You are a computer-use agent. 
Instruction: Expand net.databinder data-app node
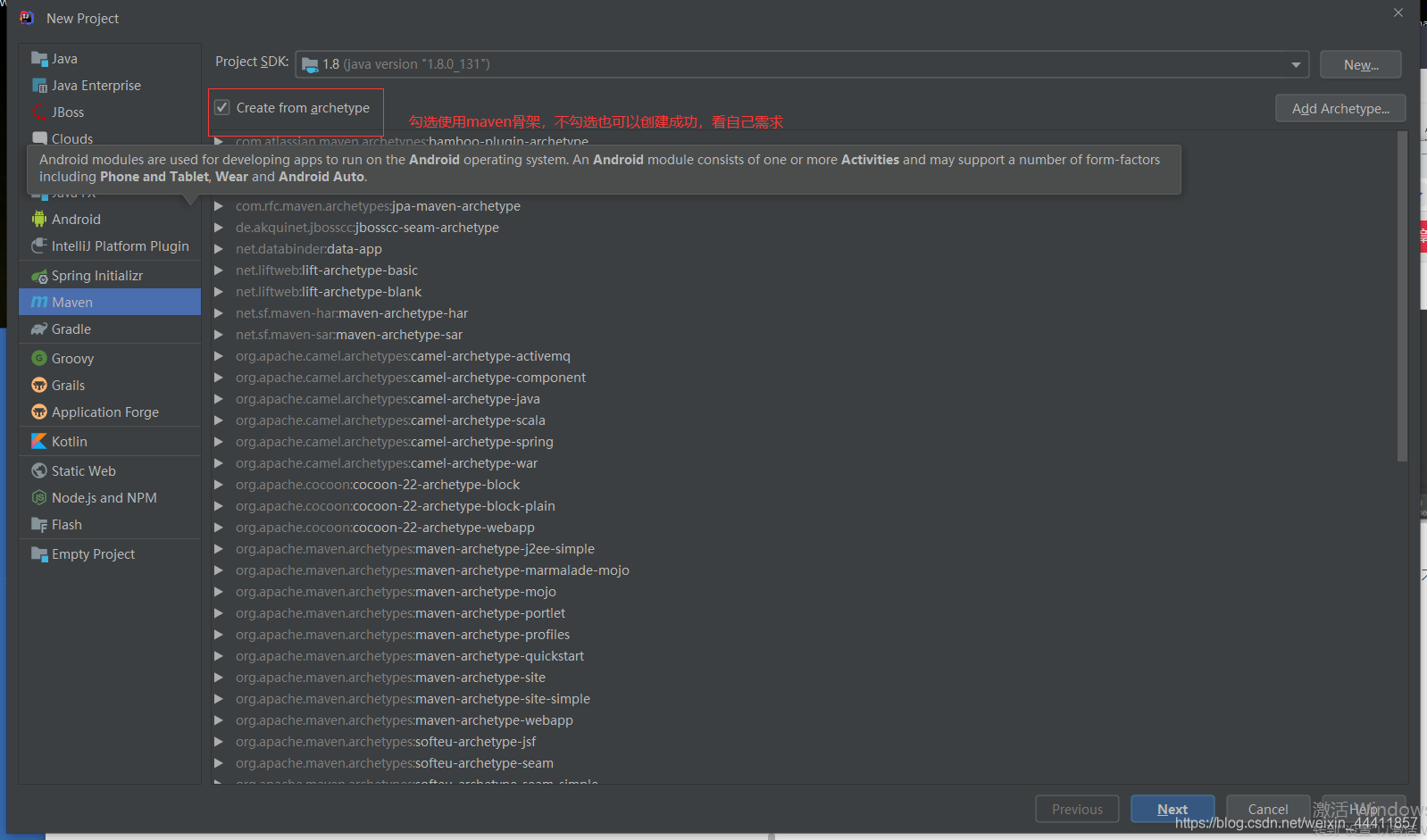[219, 249]
